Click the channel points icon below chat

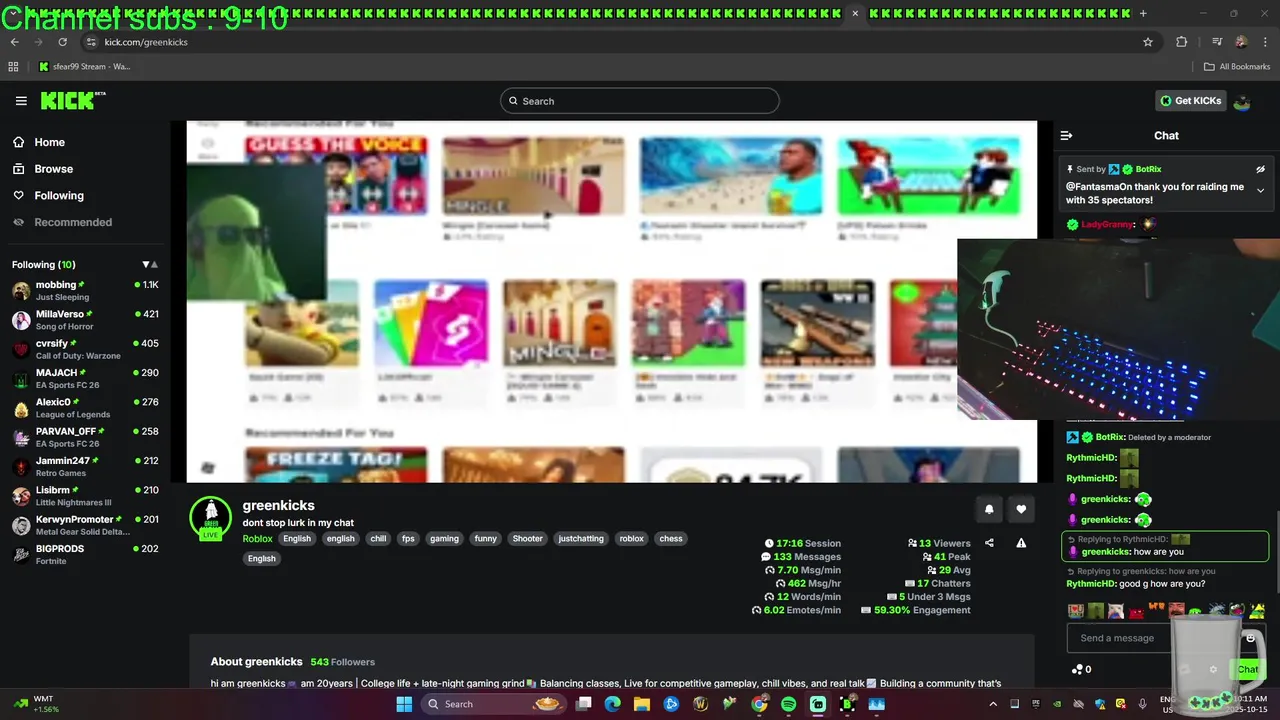[1077, 669]
